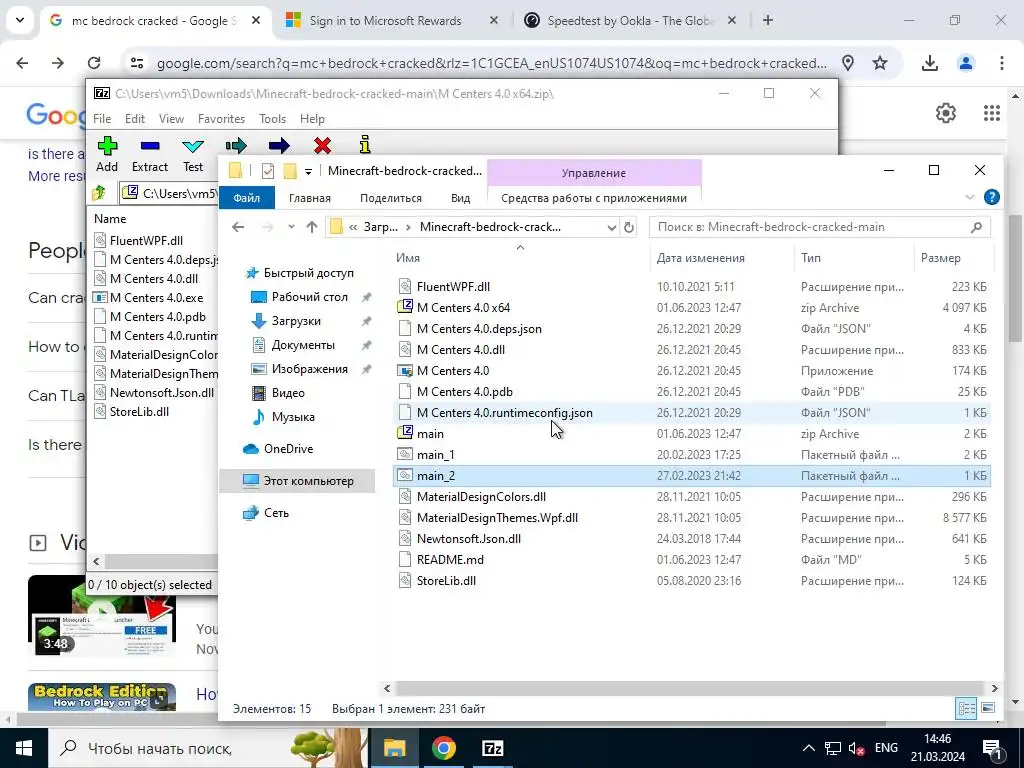Open Google settings gear icon
1024x768 pixels.
946,113
